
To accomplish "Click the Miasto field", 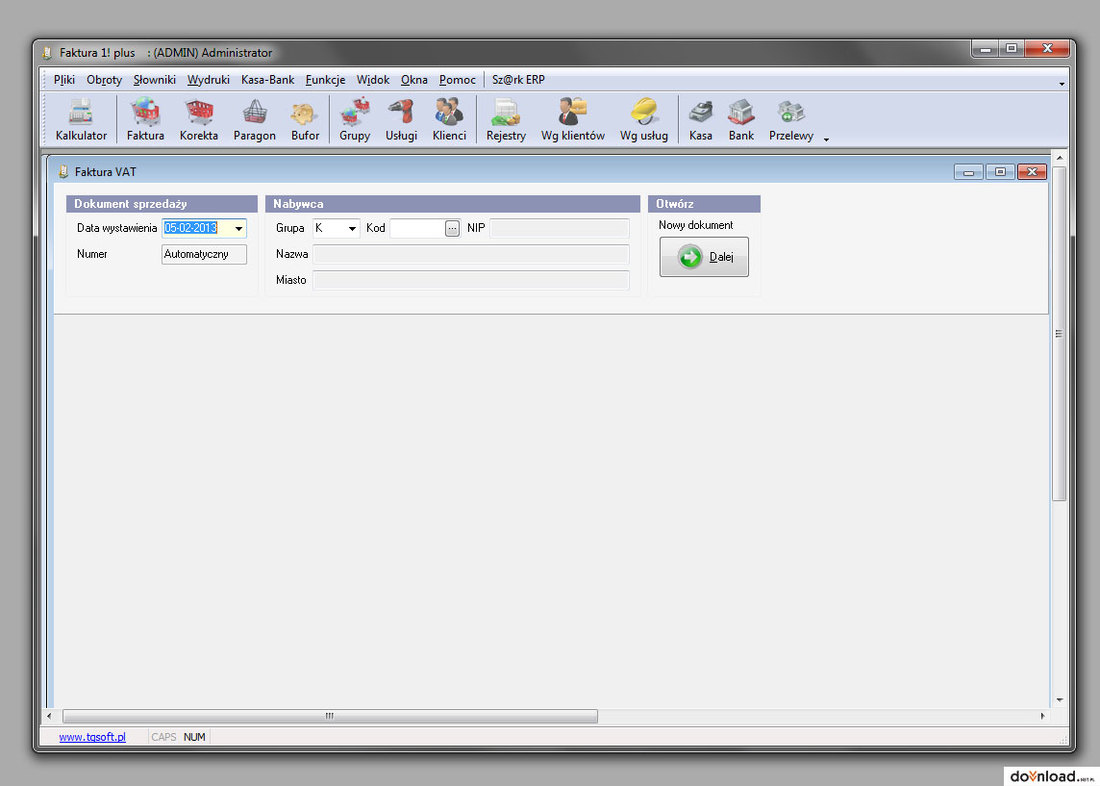I will 471,280.
